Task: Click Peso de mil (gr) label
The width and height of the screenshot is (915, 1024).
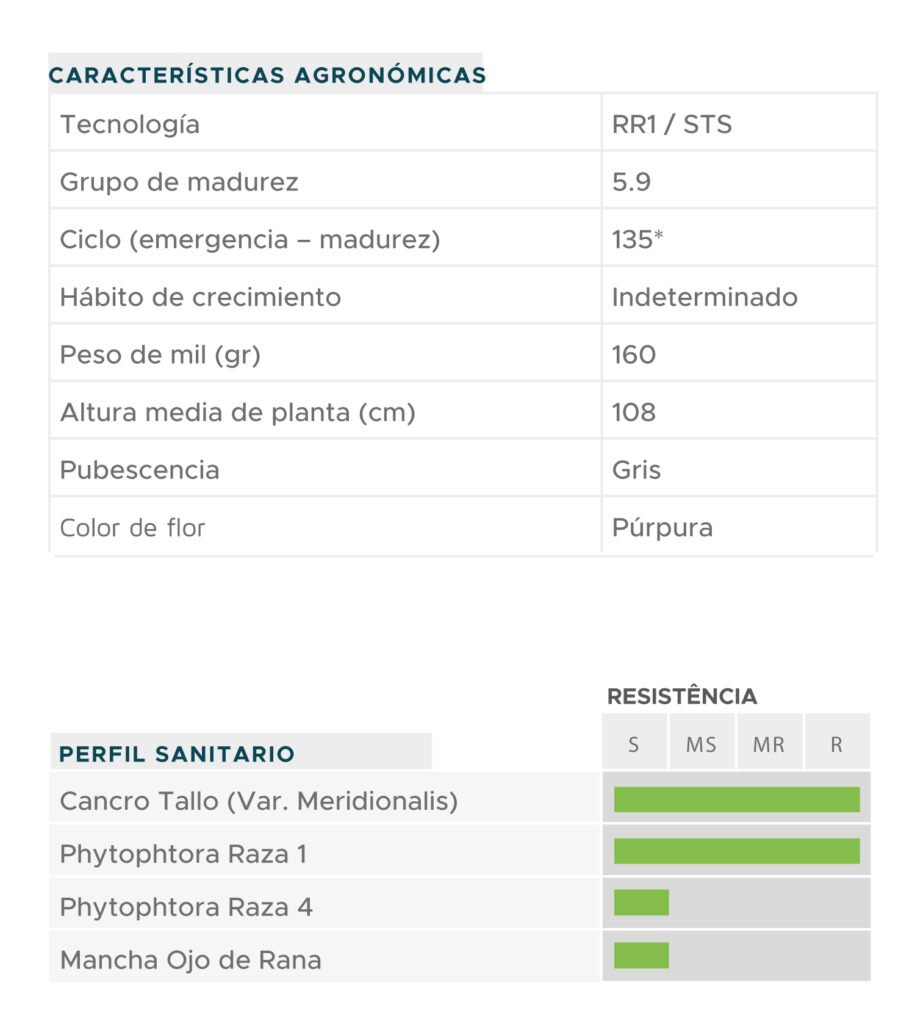Action: [x=160, y=355]
